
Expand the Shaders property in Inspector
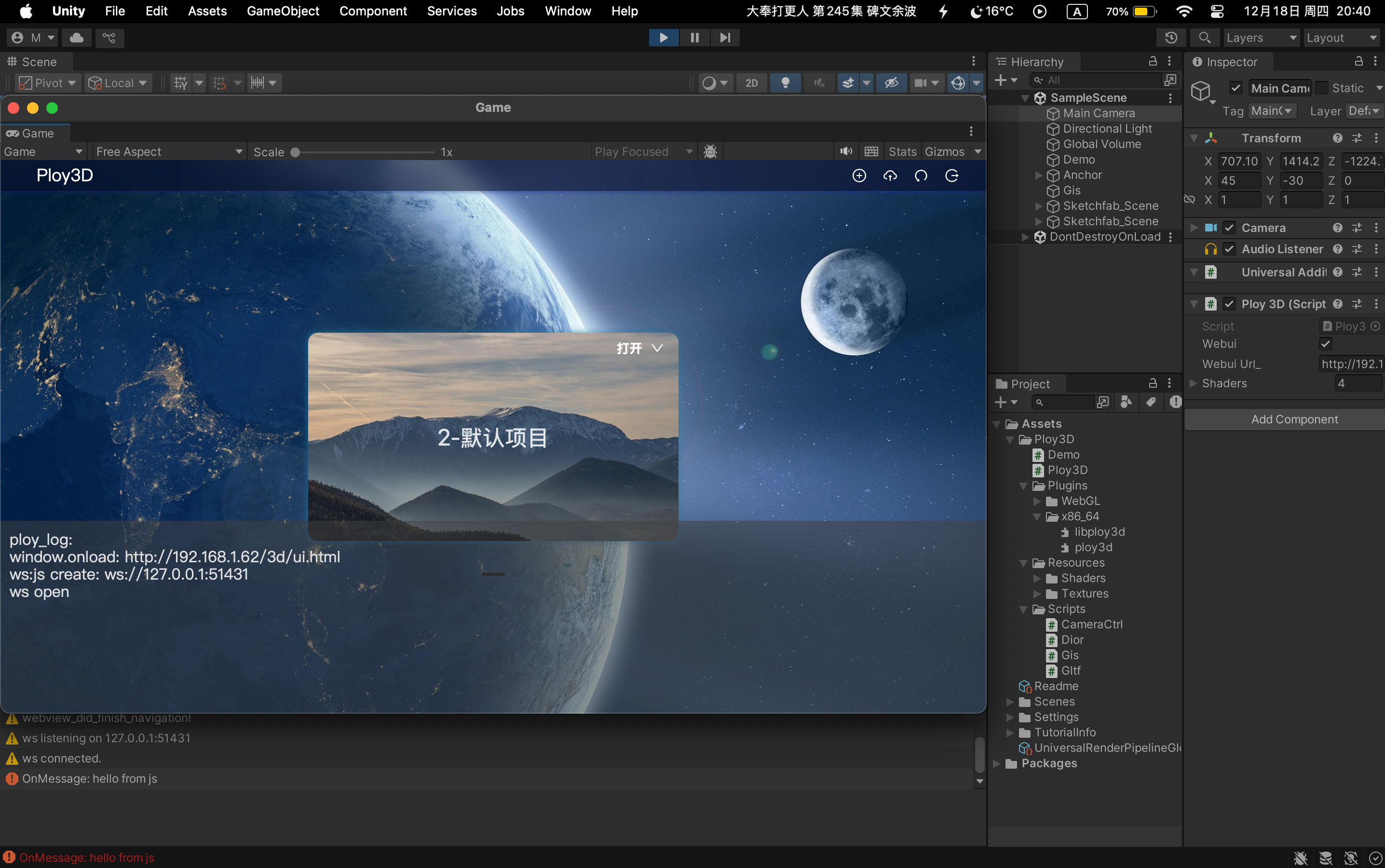[1193, 383]
